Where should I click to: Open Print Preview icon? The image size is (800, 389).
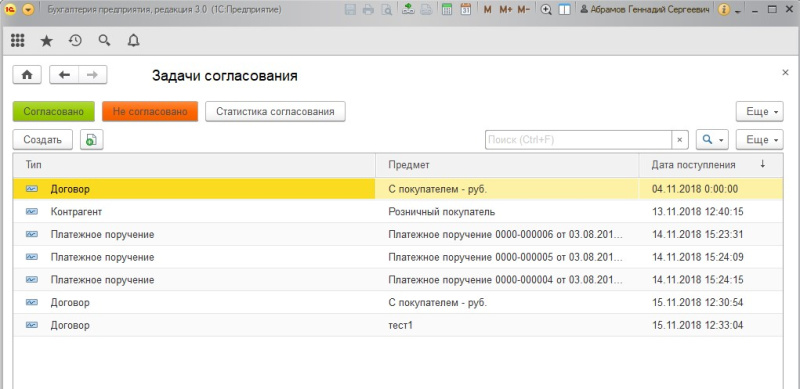pyautogui.click(x=387, y=10)
